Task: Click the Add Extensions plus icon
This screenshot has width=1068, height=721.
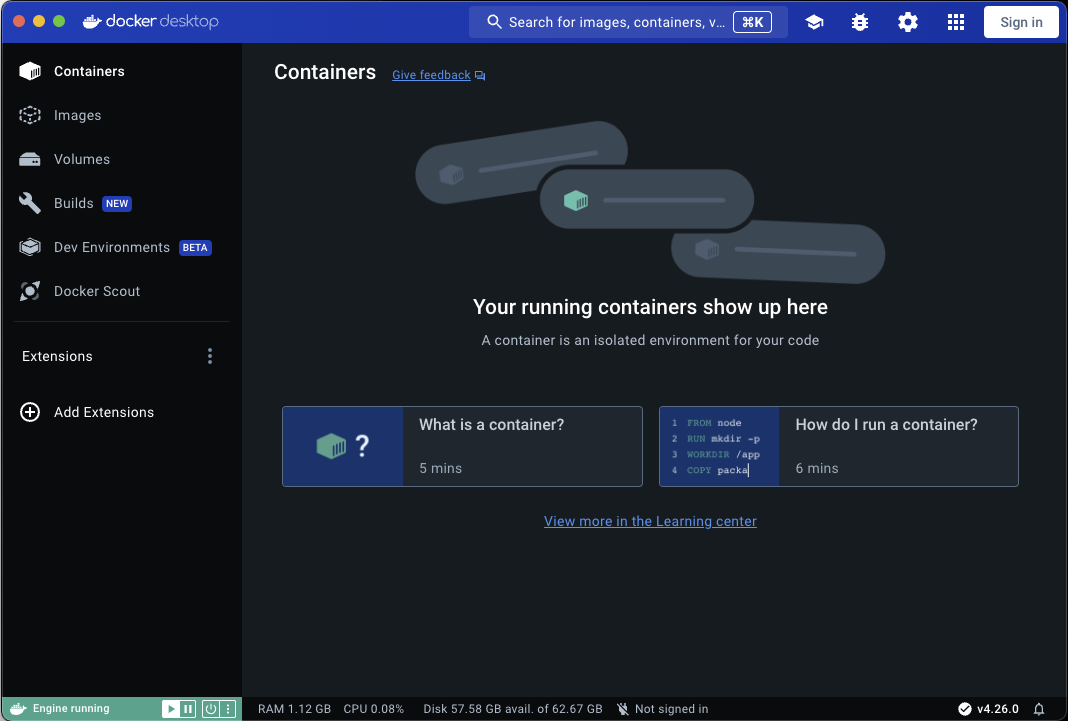Action: pyautogui.click(x=30, y=412)
